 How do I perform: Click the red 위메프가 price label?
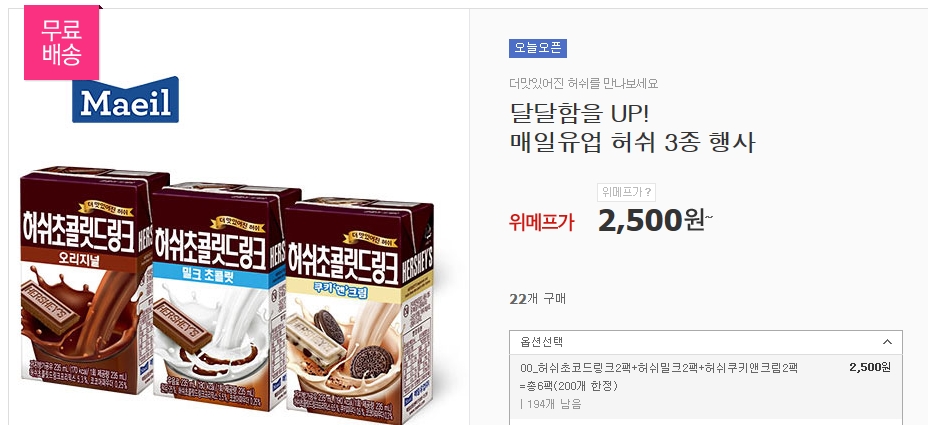click(541, 222)
